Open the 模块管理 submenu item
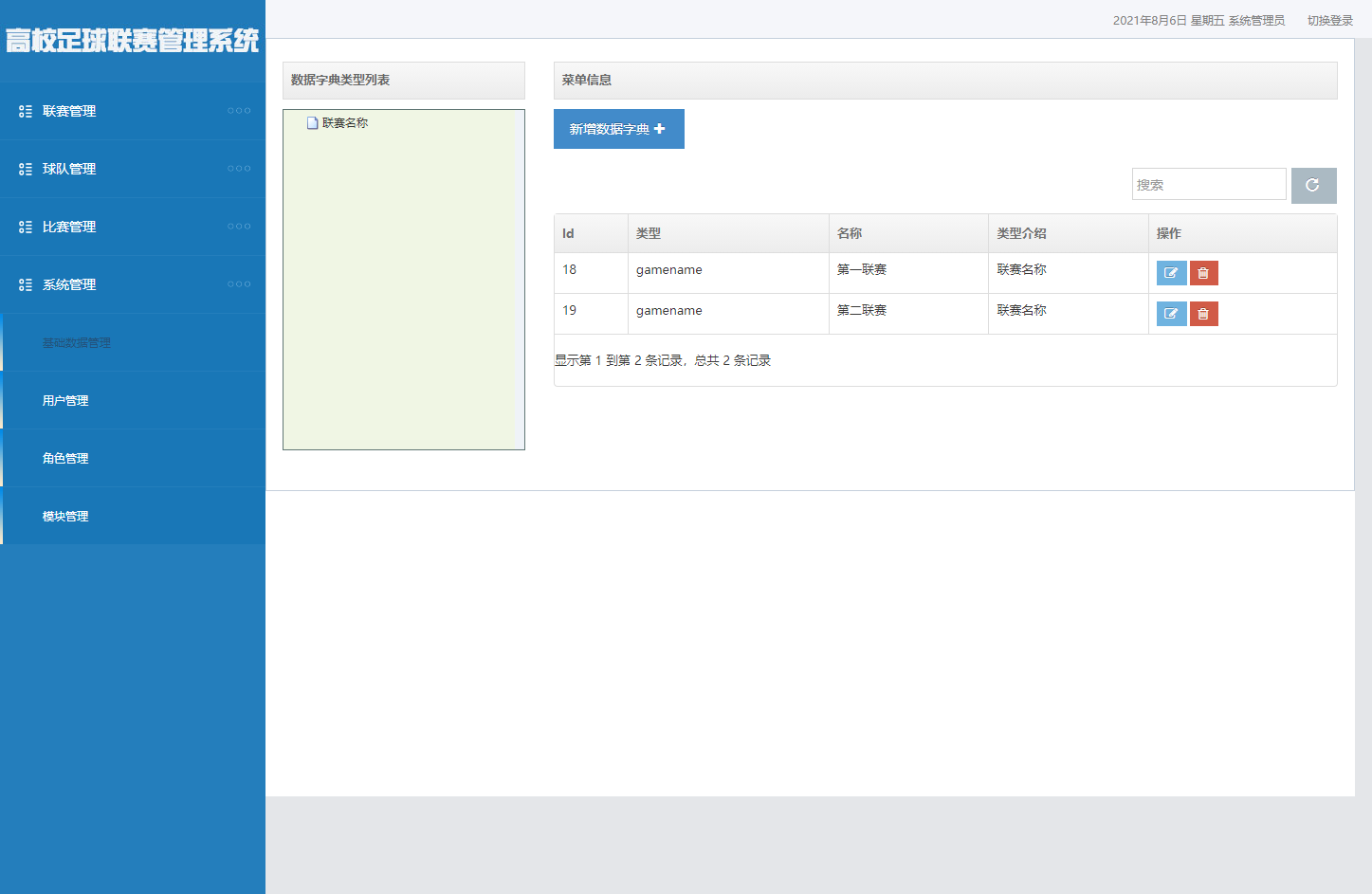 65,517
